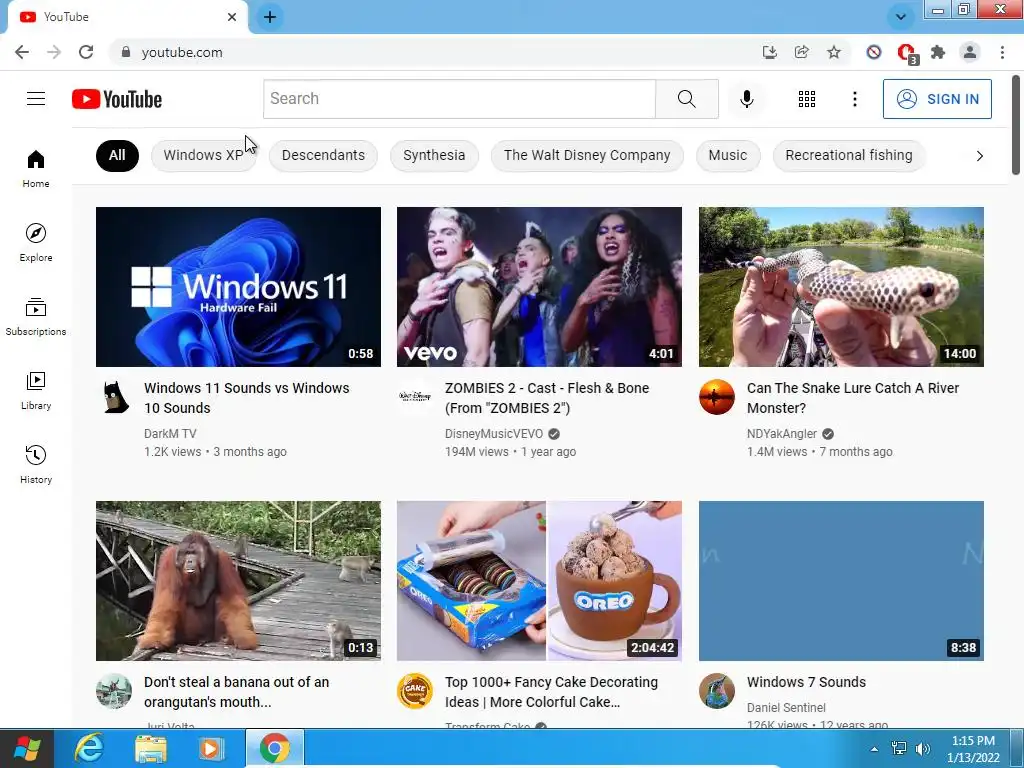Click the install/download icon in address bar
1024x768 pixels.
[x=770, y=52]
